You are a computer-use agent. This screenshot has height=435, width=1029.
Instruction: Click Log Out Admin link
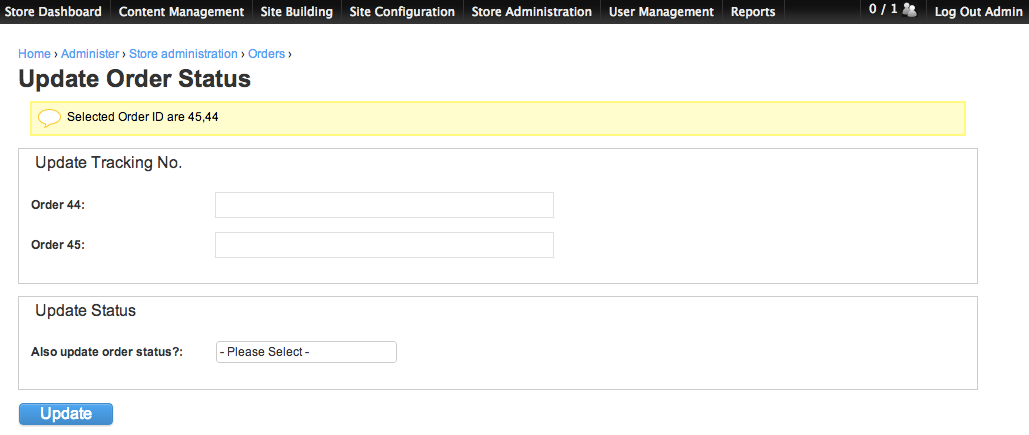click(978, 12)
